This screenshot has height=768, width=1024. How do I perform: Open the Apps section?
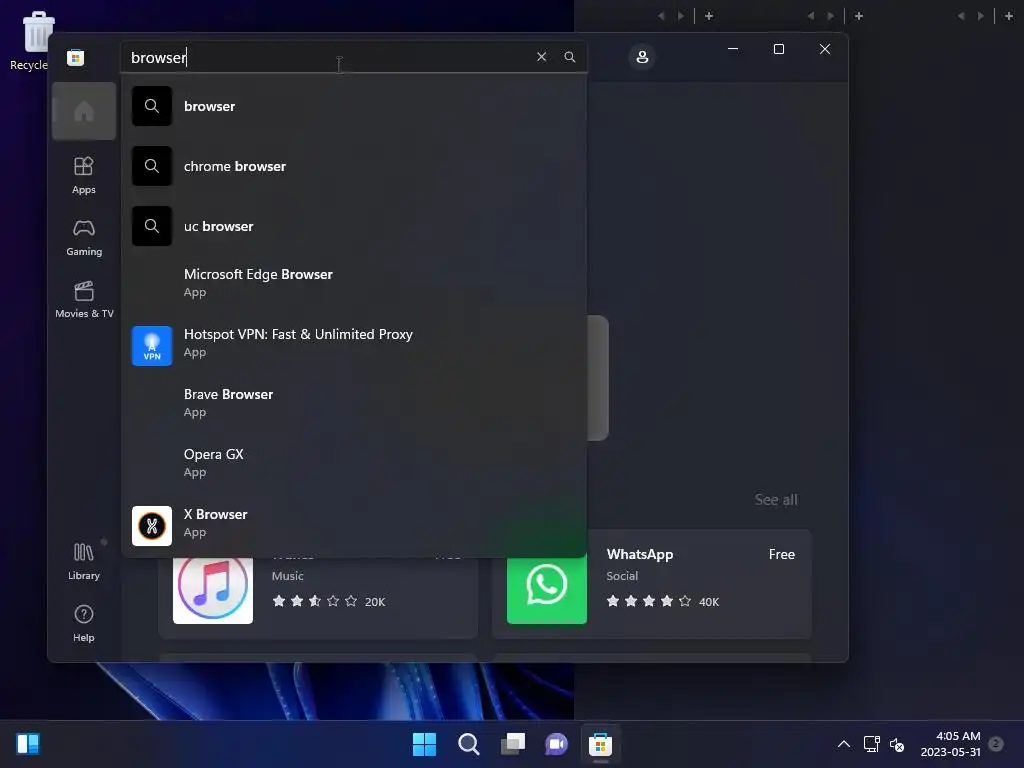[84, 175]
